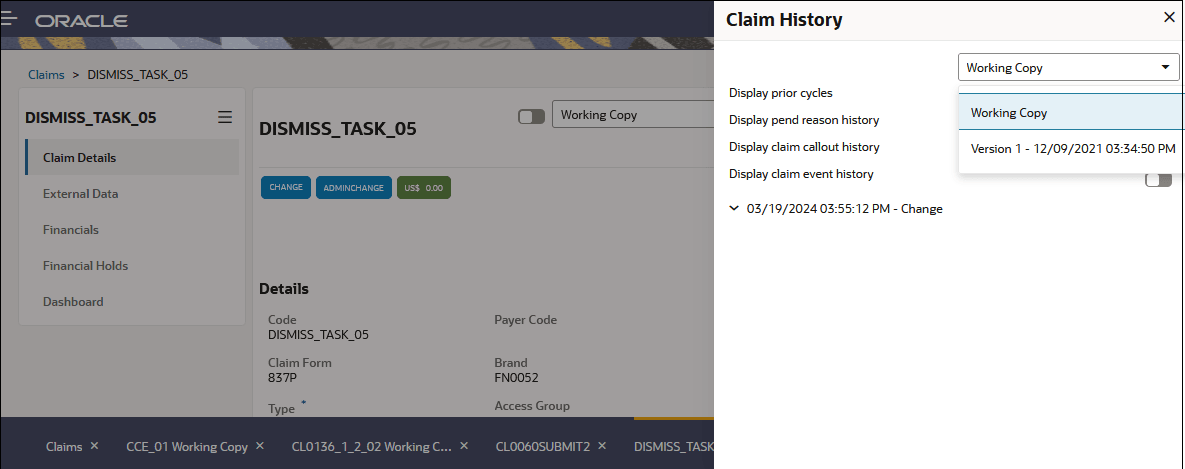
Task: Click the Type field label
Action: [x=281, y=409]
